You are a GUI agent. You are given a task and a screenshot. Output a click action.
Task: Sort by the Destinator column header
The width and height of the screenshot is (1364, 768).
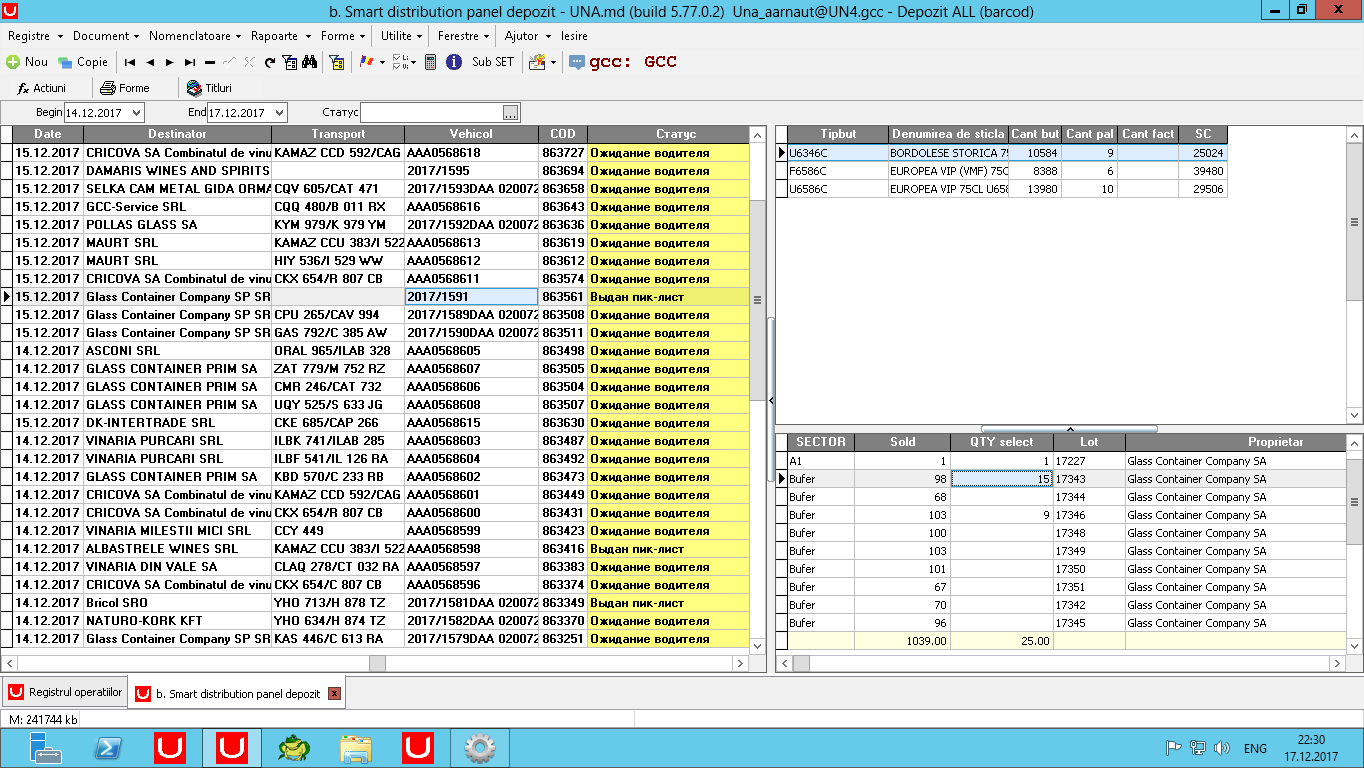click(x=177, y=134)
